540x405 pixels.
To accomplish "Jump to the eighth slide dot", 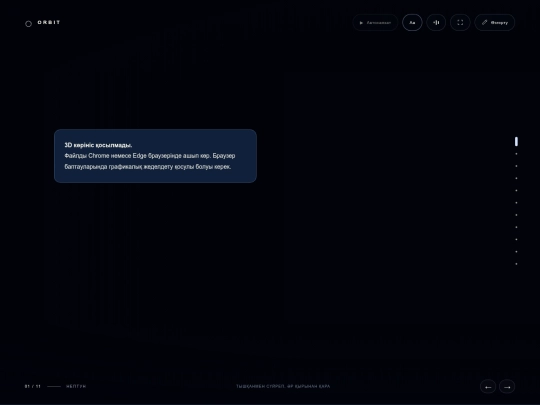I will coord(516,227).
